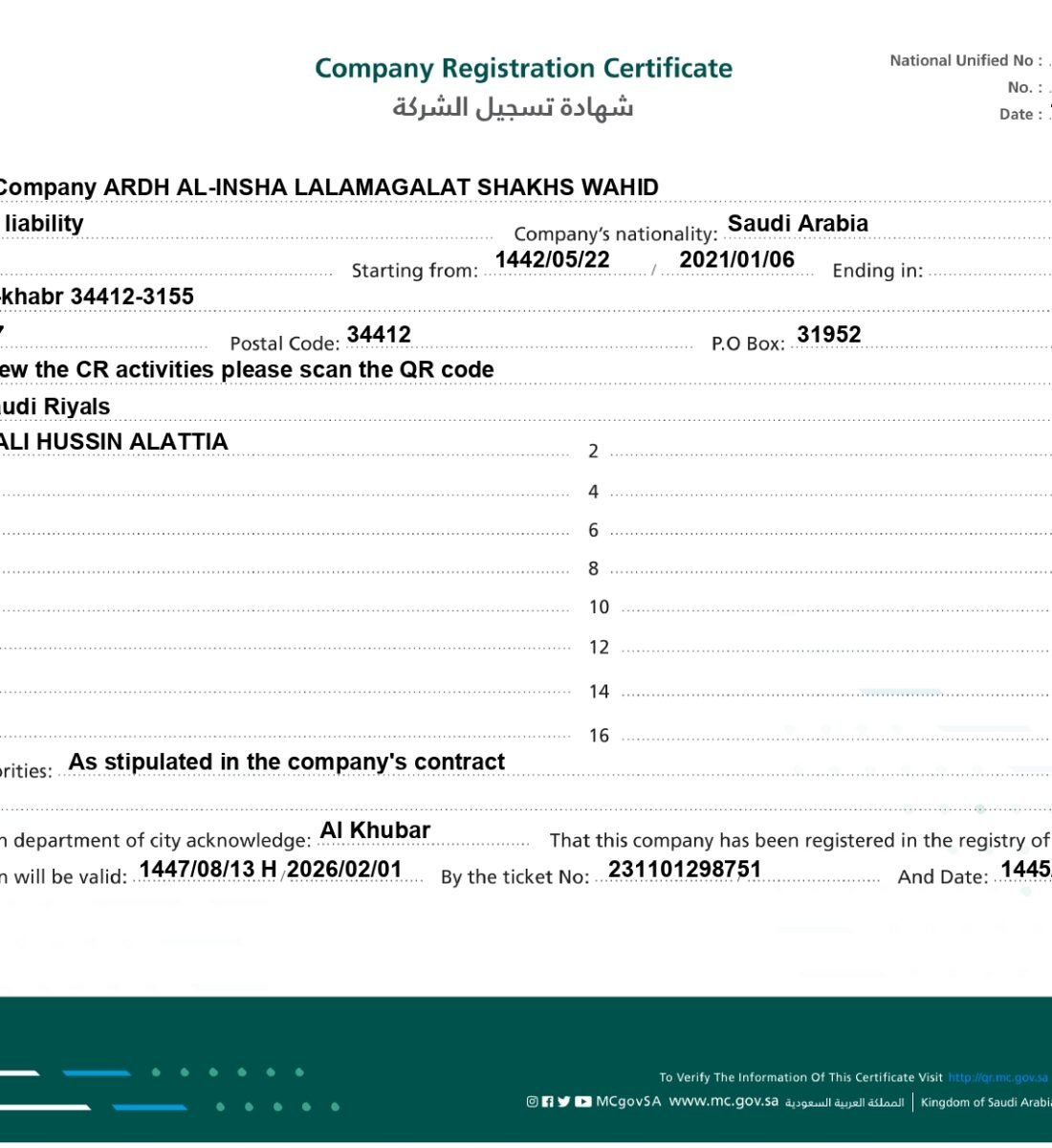Click the Saudi Arabia nationality value
1052x1148 pixels.
point(798,224)
